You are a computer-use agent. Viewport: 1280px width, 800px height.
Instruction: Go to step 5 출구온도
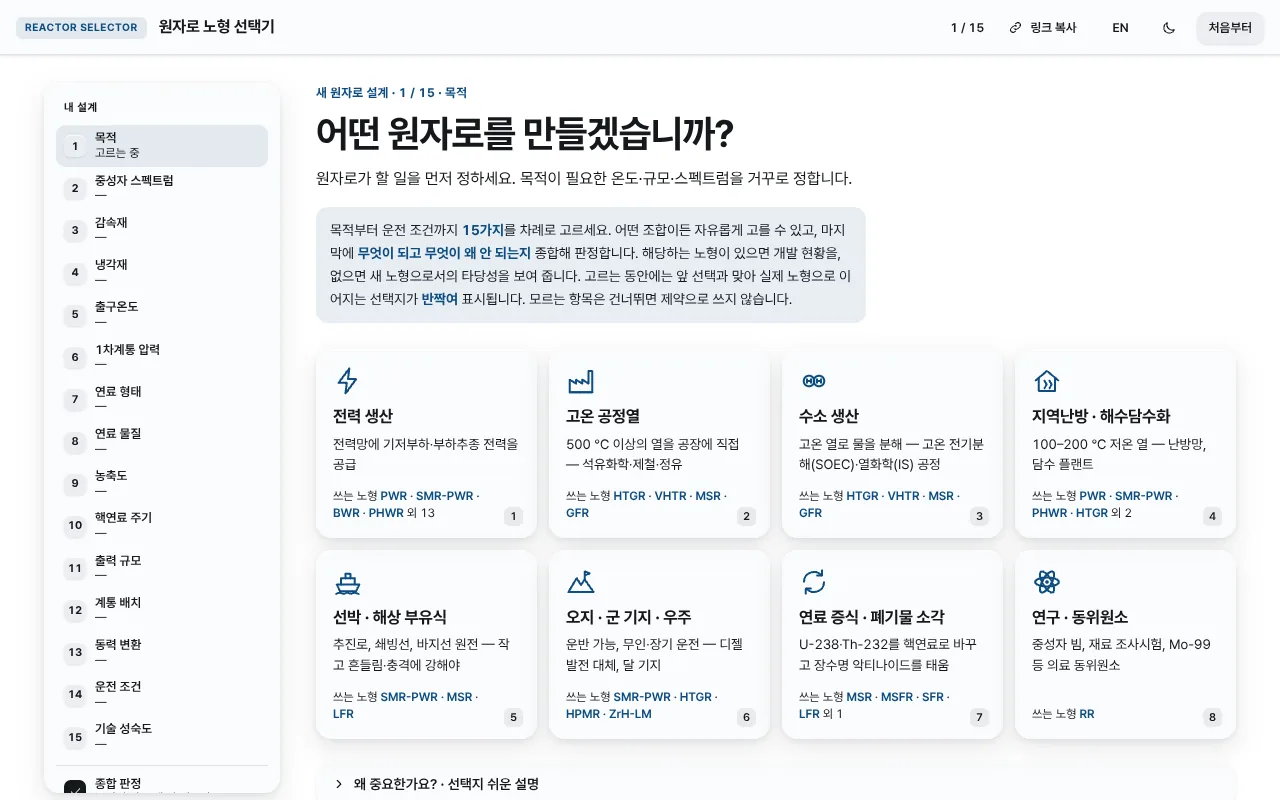point(162,314)
